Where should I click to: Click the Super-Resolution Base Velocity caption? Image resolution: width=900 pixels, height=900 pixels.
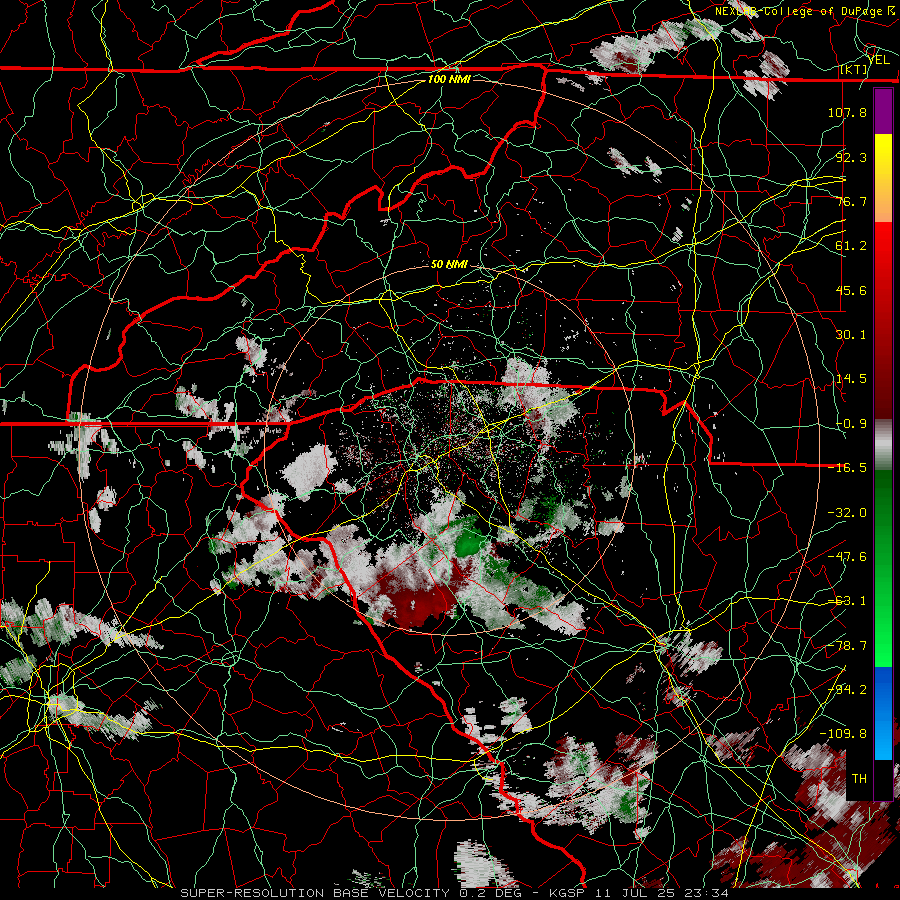point(455,893)
